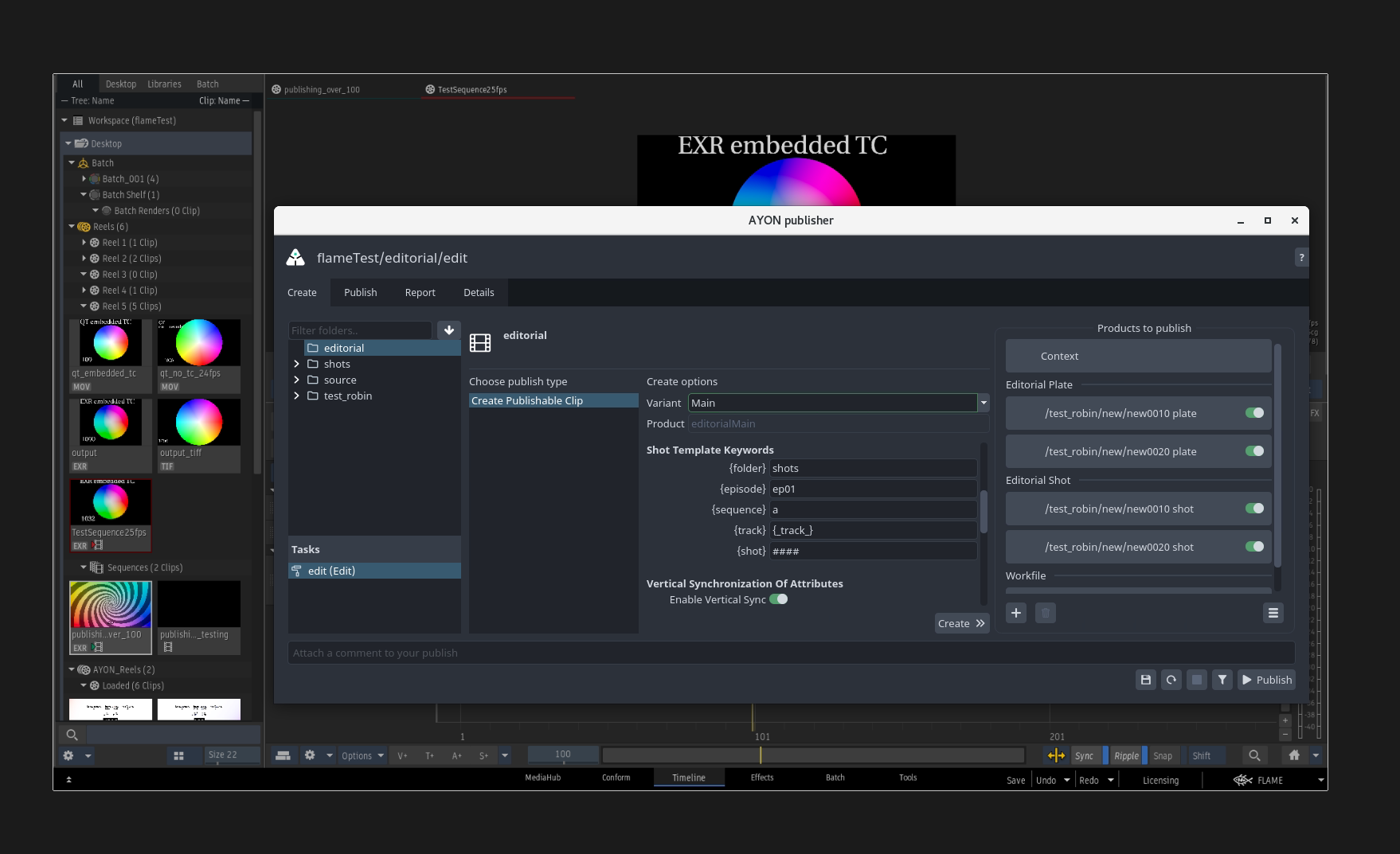
Task: Click the Create button with double chevrons
Action: (961, 623)
